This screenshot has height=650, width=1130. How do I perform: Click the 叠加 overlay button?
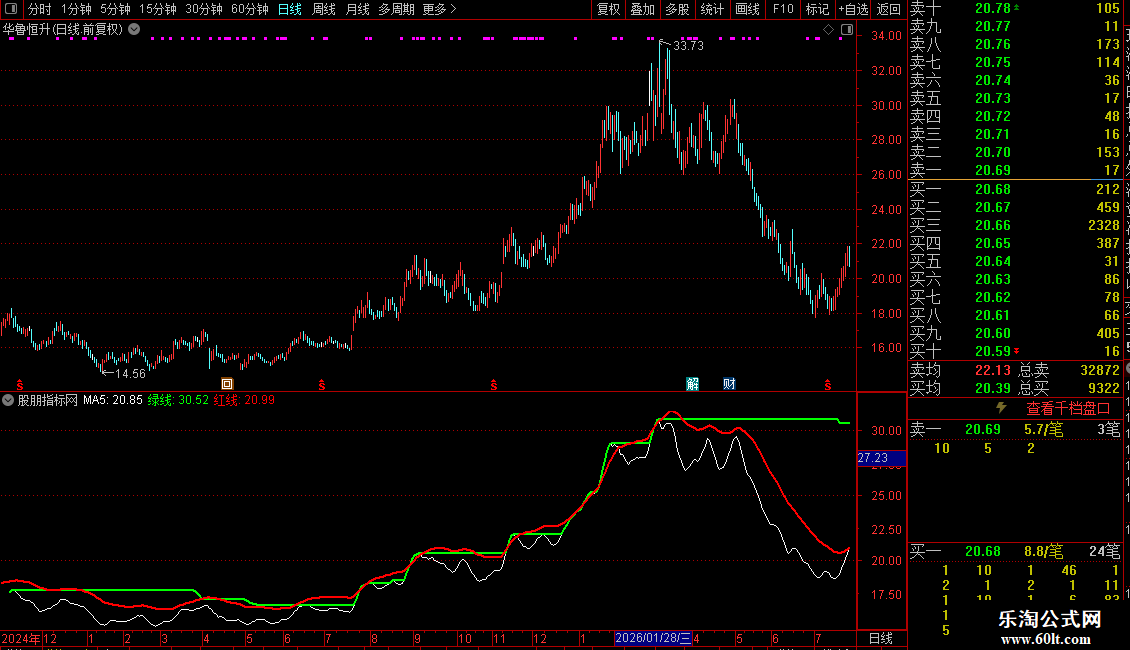[x=643, y=9]
